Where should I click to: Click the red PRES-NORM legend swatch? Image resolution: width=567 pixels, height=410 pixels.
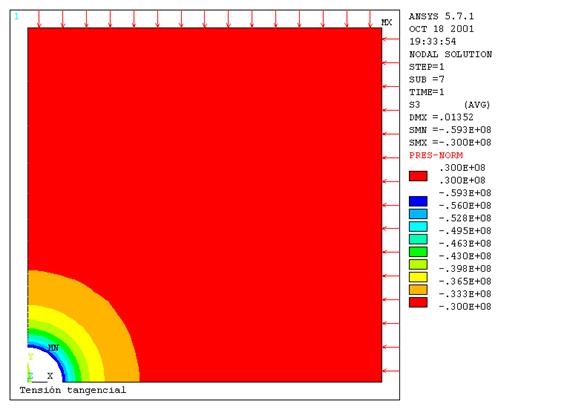[418, 176]
